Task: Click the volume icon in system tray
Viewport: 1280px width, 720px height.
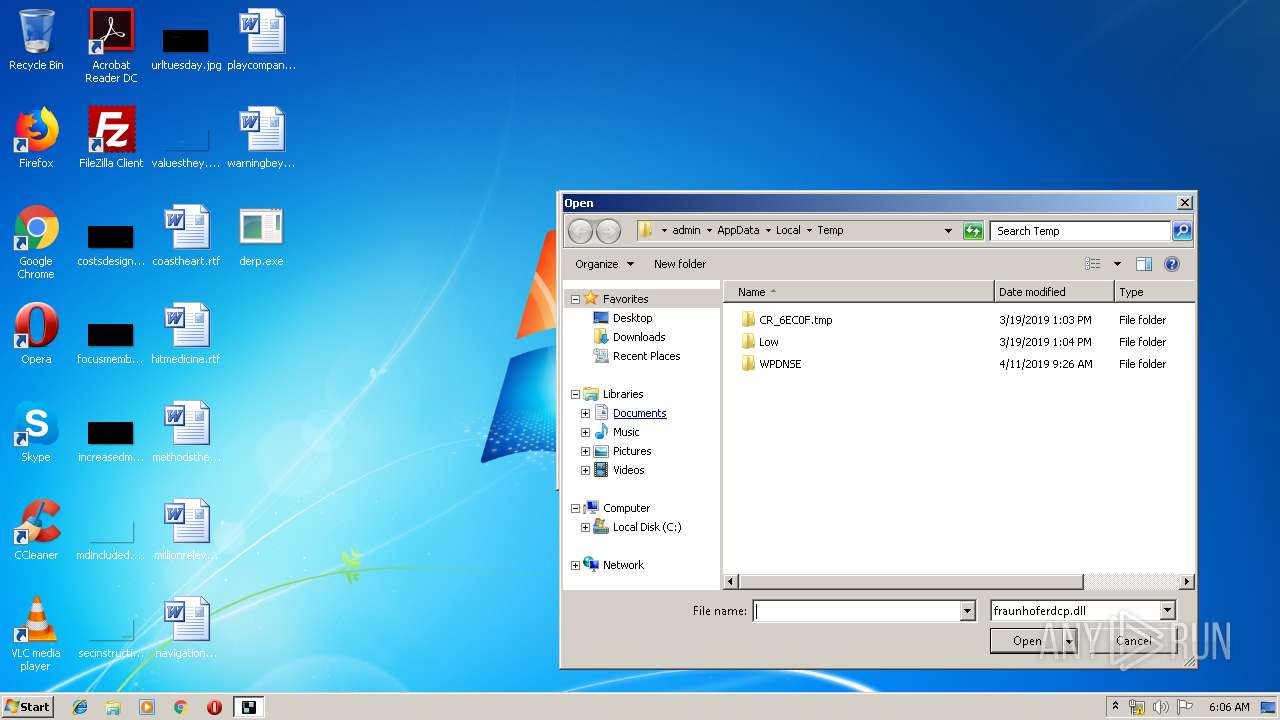Action: (1160, 707)
